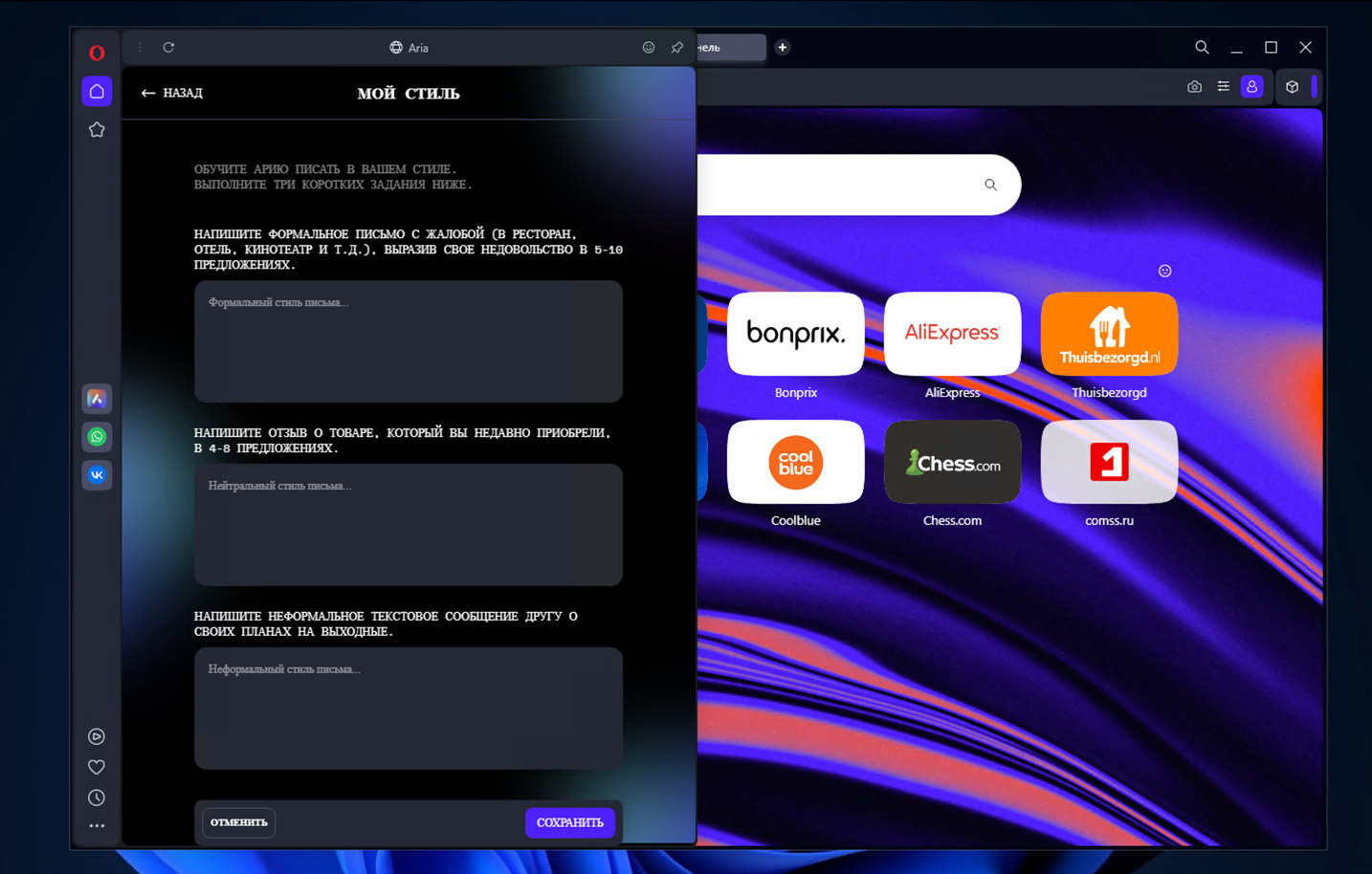Viewport: 1372px width, 874px height.
Task: Open History clock icon in sidebar
Action: [x=97, y=798]
